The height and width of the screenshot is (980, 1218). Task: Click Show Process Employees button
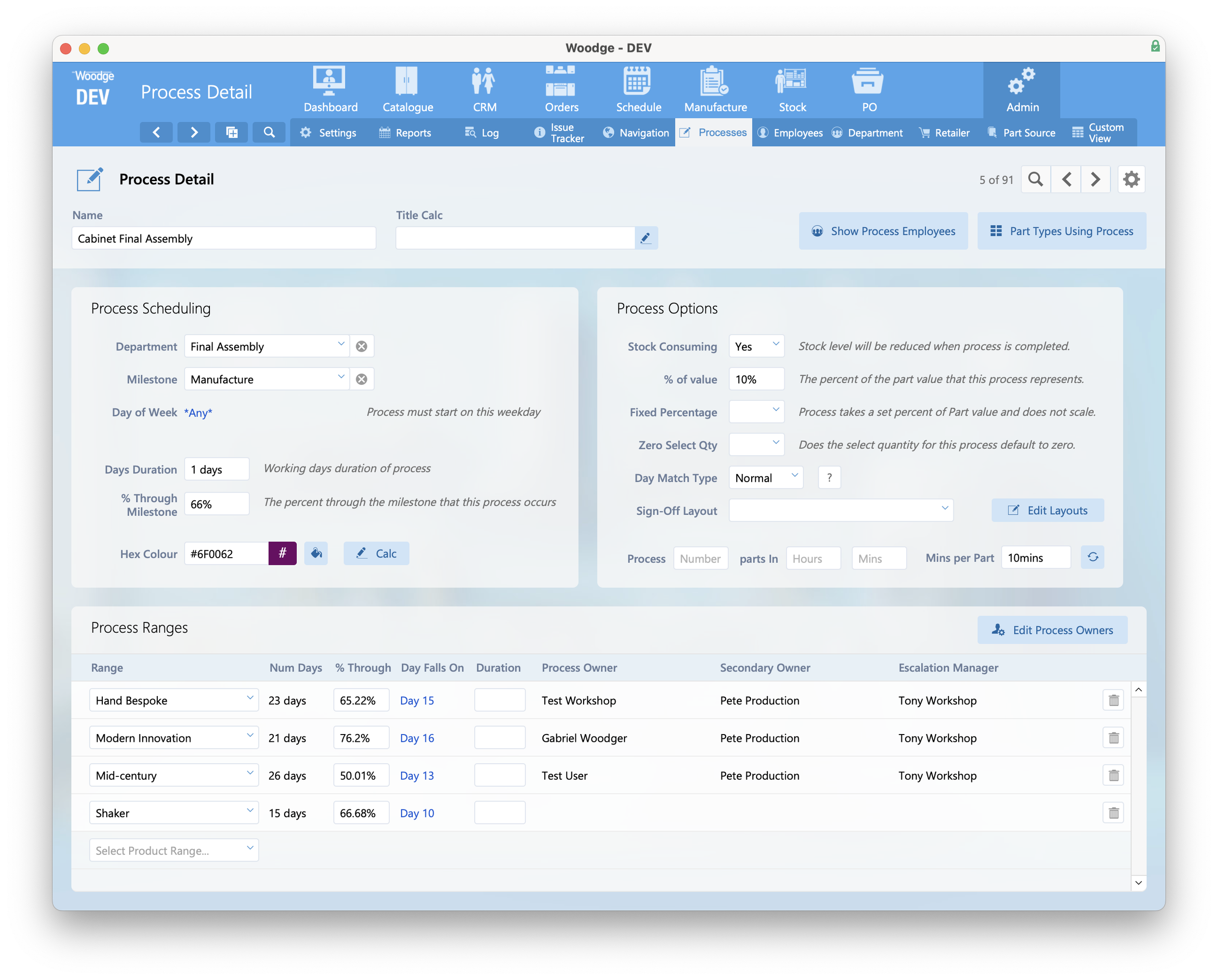(883, 231)
